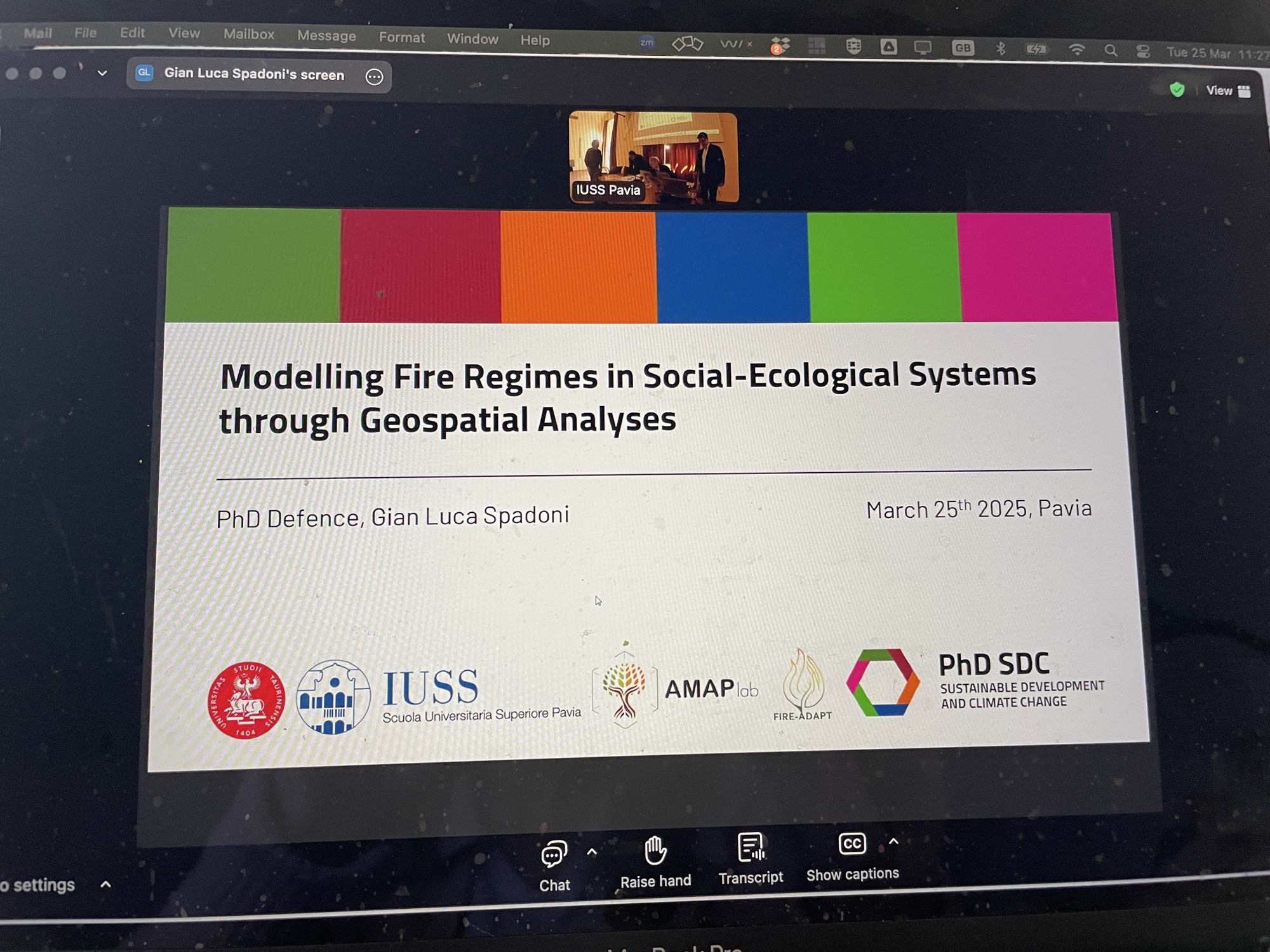Open Dropbox icon in menu bar
The image size is (1270, 952).
click(780, 46)
